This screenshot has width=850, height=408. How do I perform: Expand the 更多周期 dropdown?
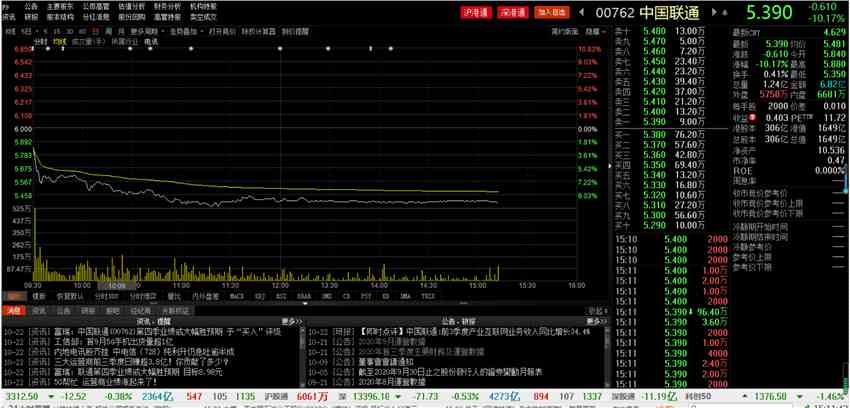click(147, 31)
